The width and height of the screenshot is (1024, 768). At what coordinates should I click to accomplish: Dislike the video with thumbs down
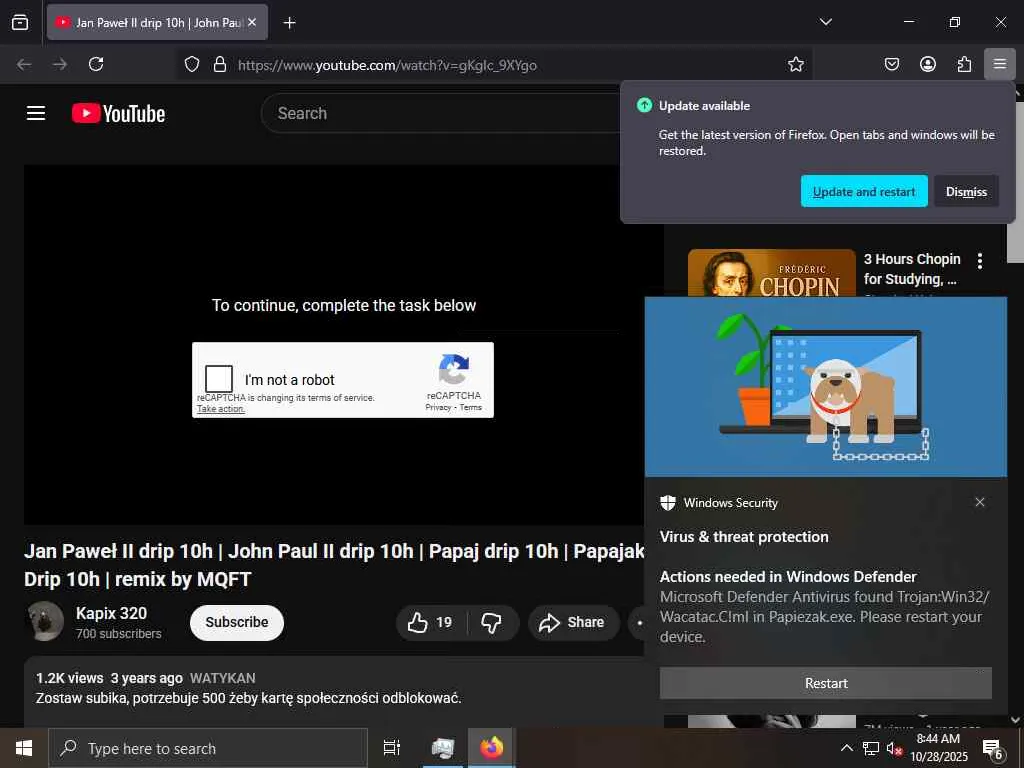pos(492,622)
